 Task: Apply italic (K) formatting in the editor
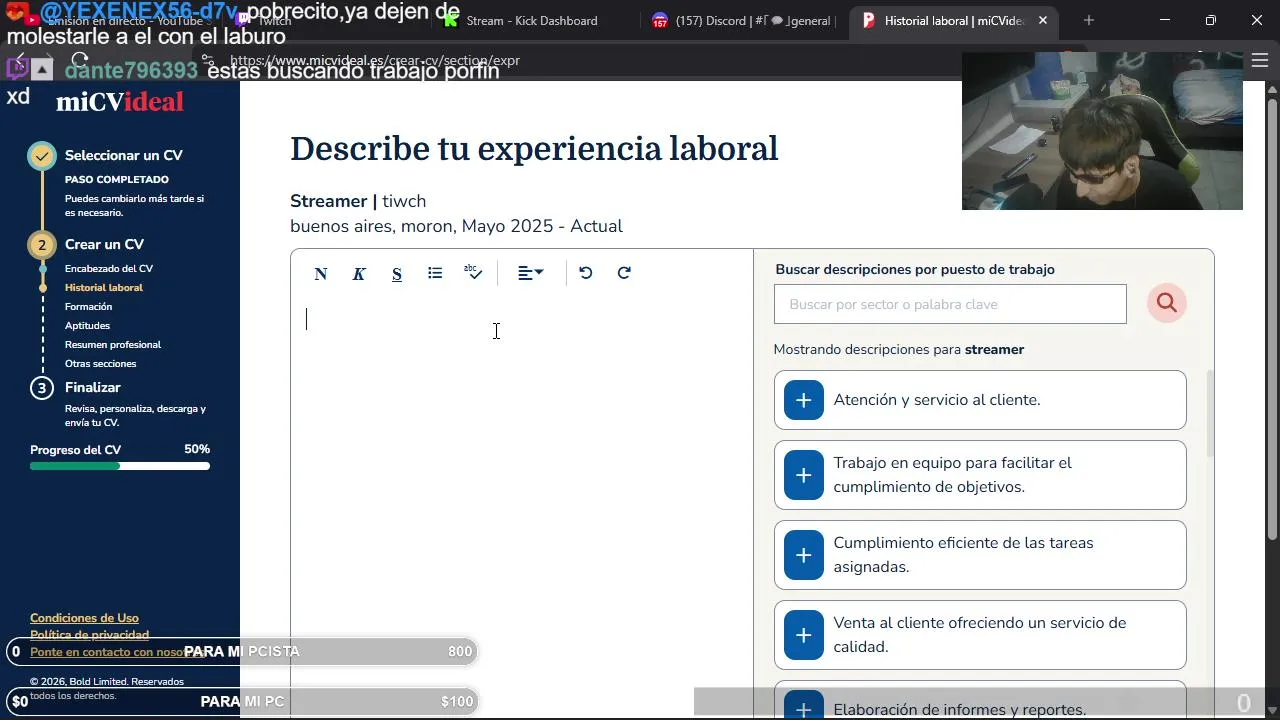[x=359, y=274]
